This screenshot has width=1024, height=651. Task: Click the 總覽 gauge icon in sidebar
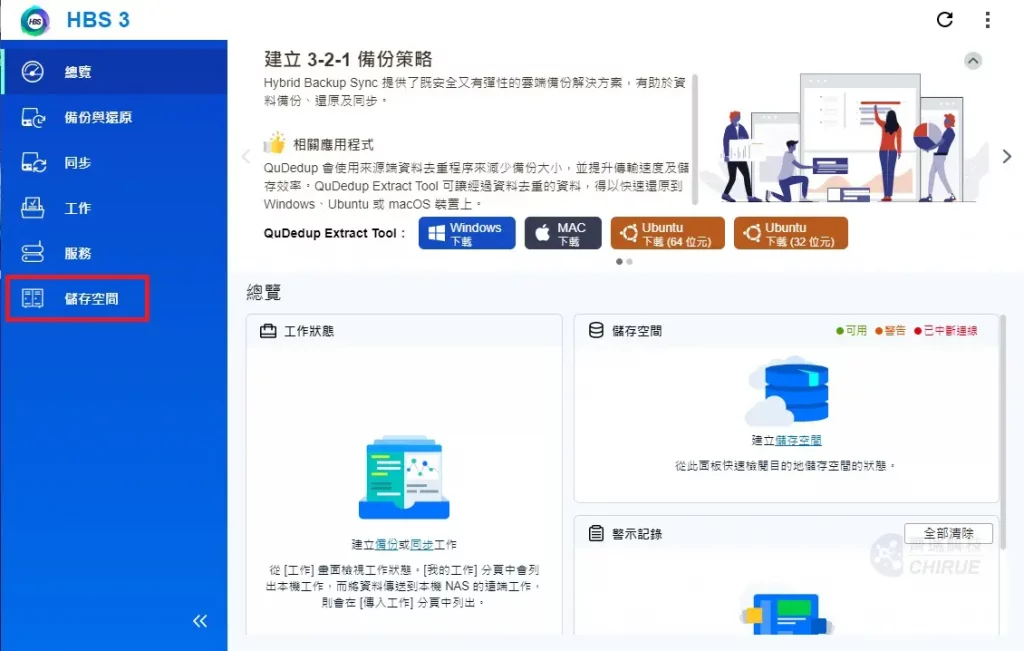pos(33,71)
